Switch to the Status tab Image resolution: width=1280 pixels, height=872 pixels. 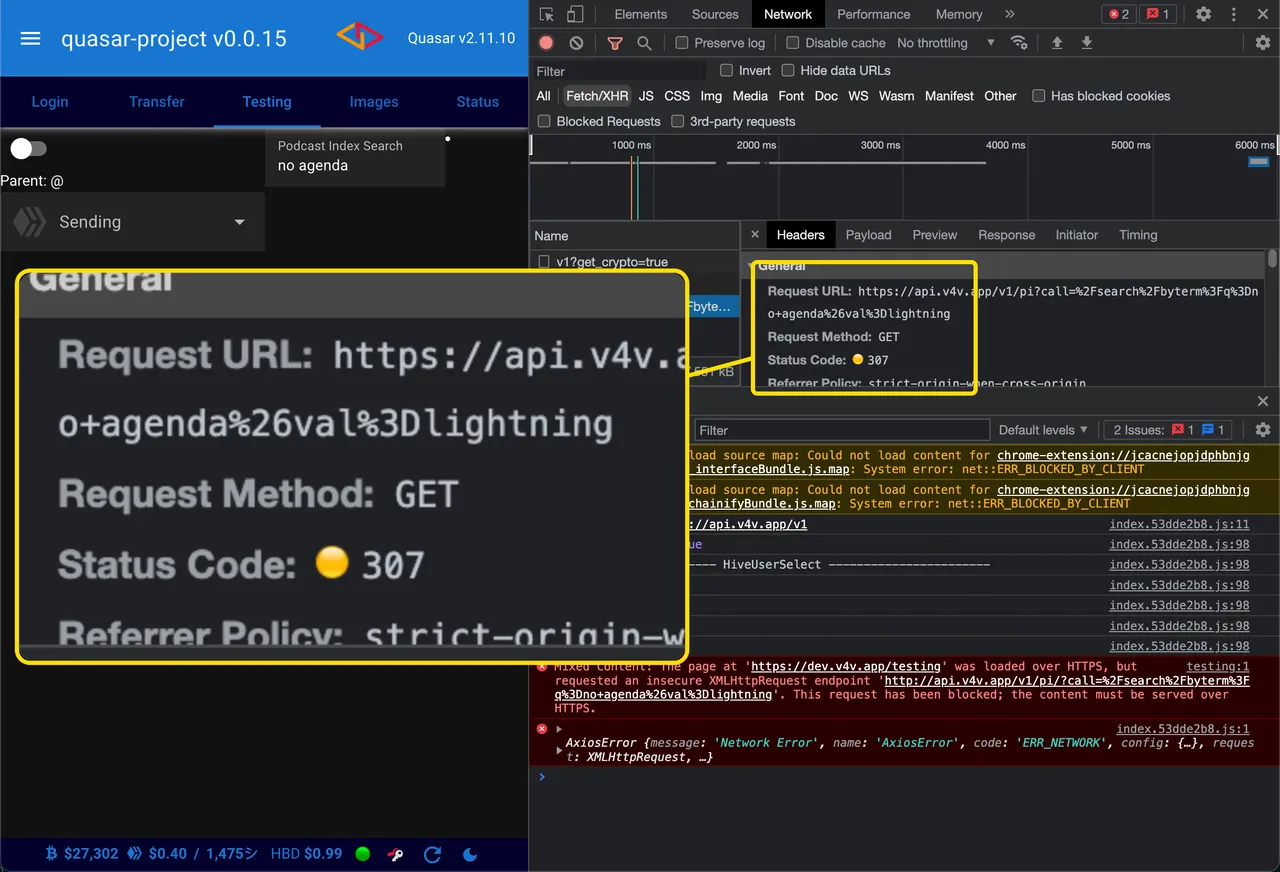[x=478, y=102]
